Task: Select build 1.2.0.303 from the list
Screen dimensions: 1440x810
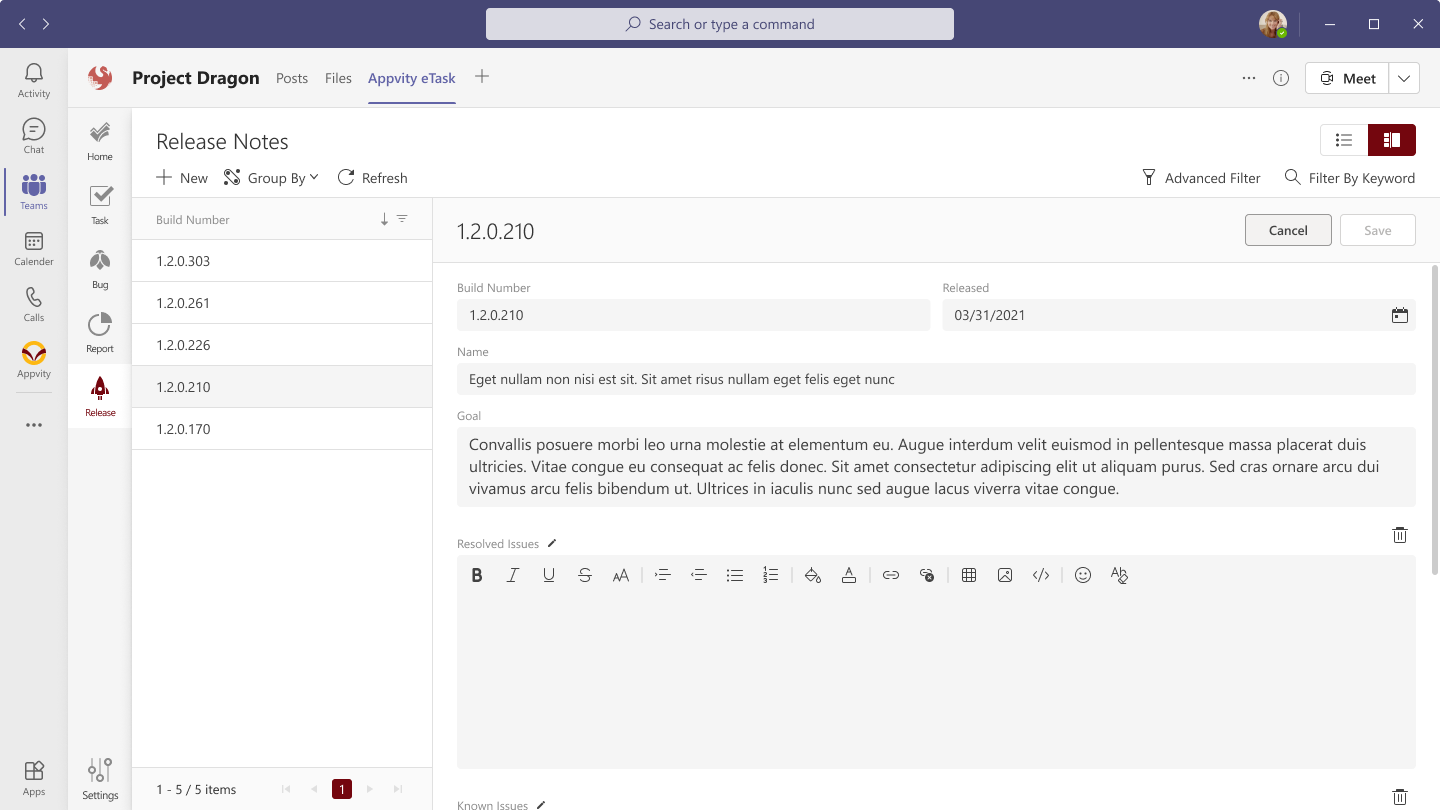Action: pos(183,261)
